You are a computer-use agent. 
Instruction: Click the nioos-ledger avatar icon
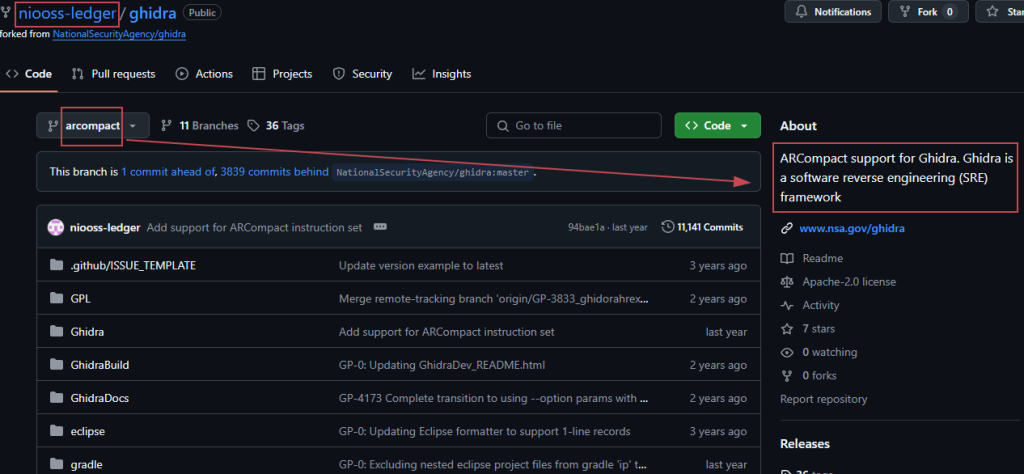point(56,227)
